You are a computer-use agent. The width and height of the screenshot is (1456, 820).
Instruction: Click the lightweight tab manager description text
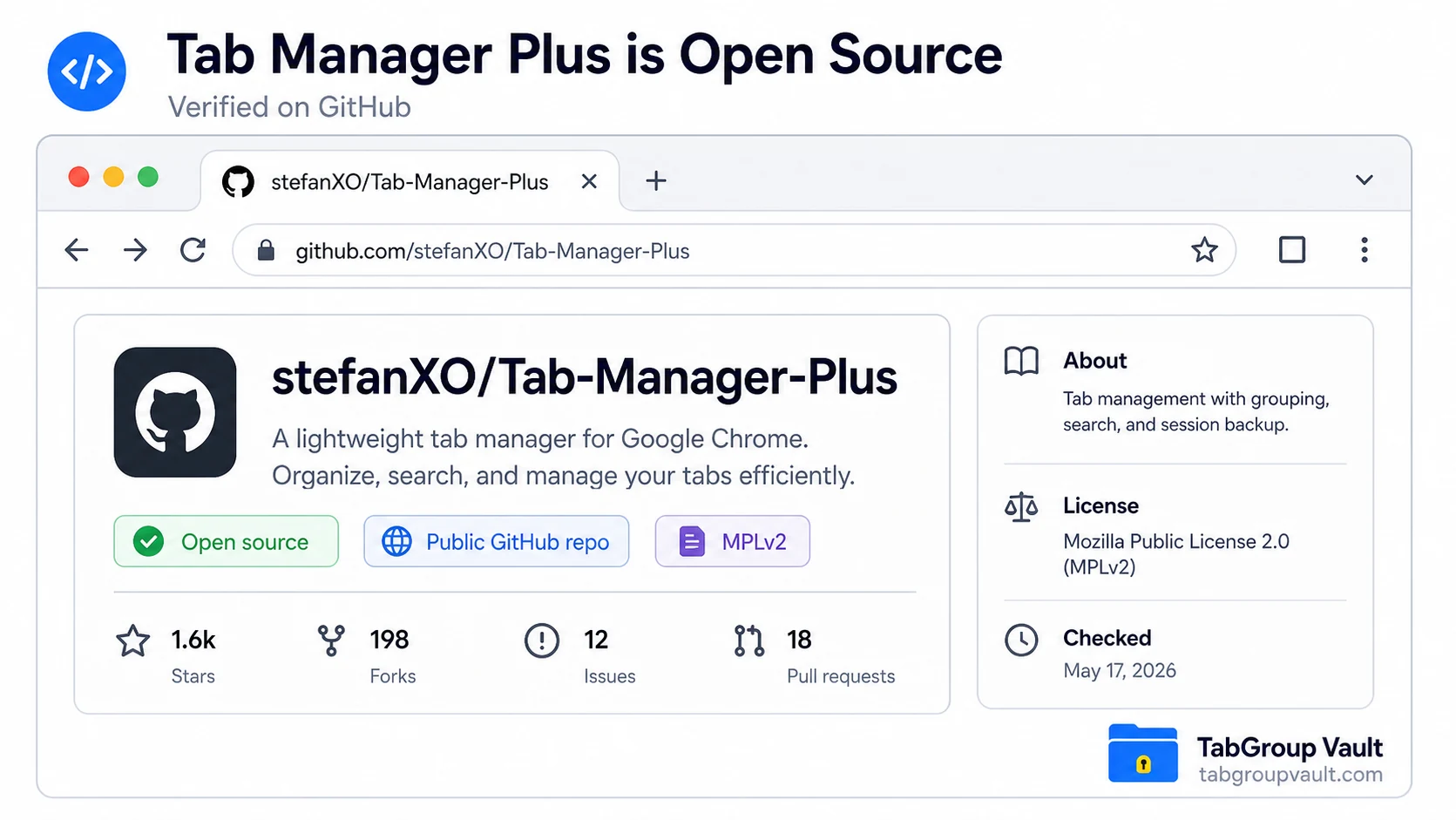563,457
